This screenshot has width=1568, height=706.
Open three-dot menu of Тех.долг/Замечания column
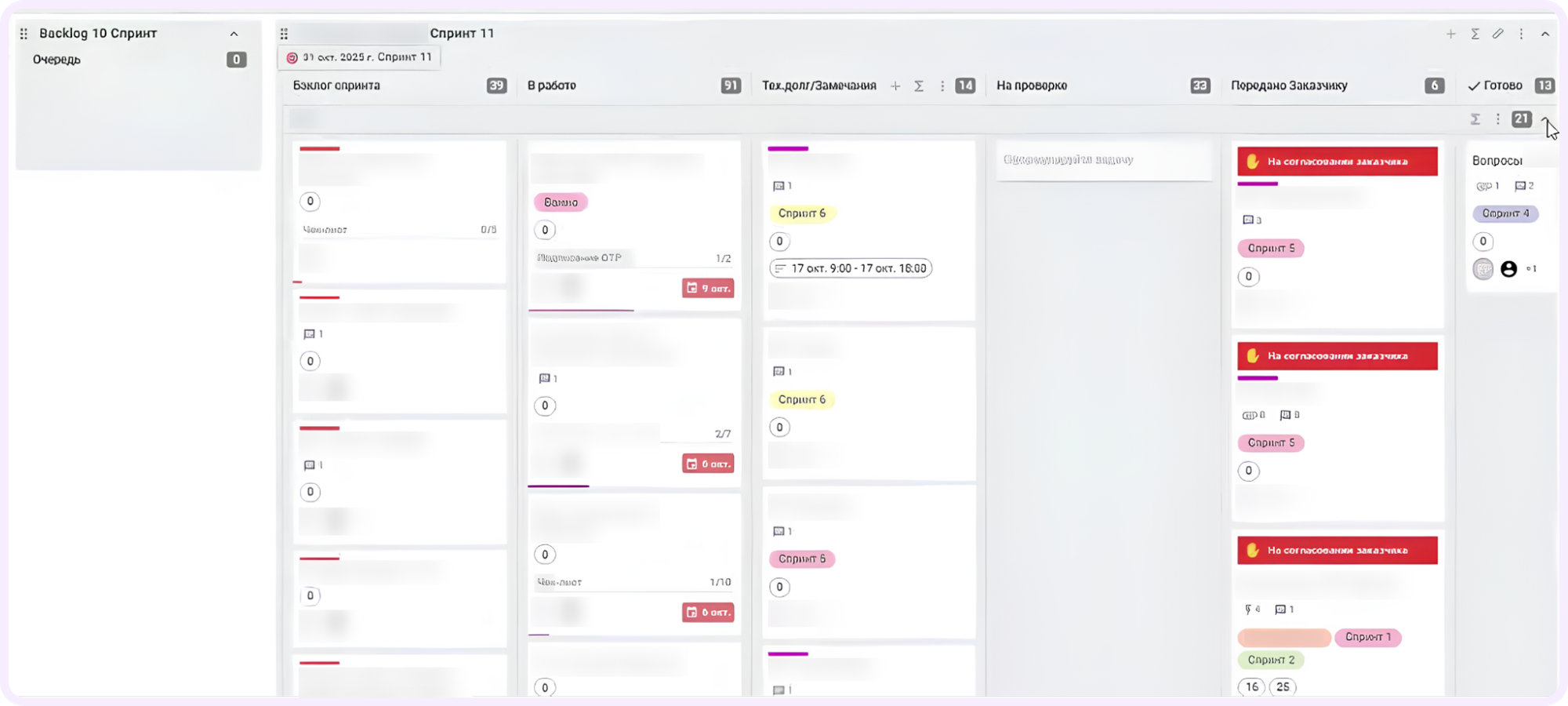coord(942,86)
